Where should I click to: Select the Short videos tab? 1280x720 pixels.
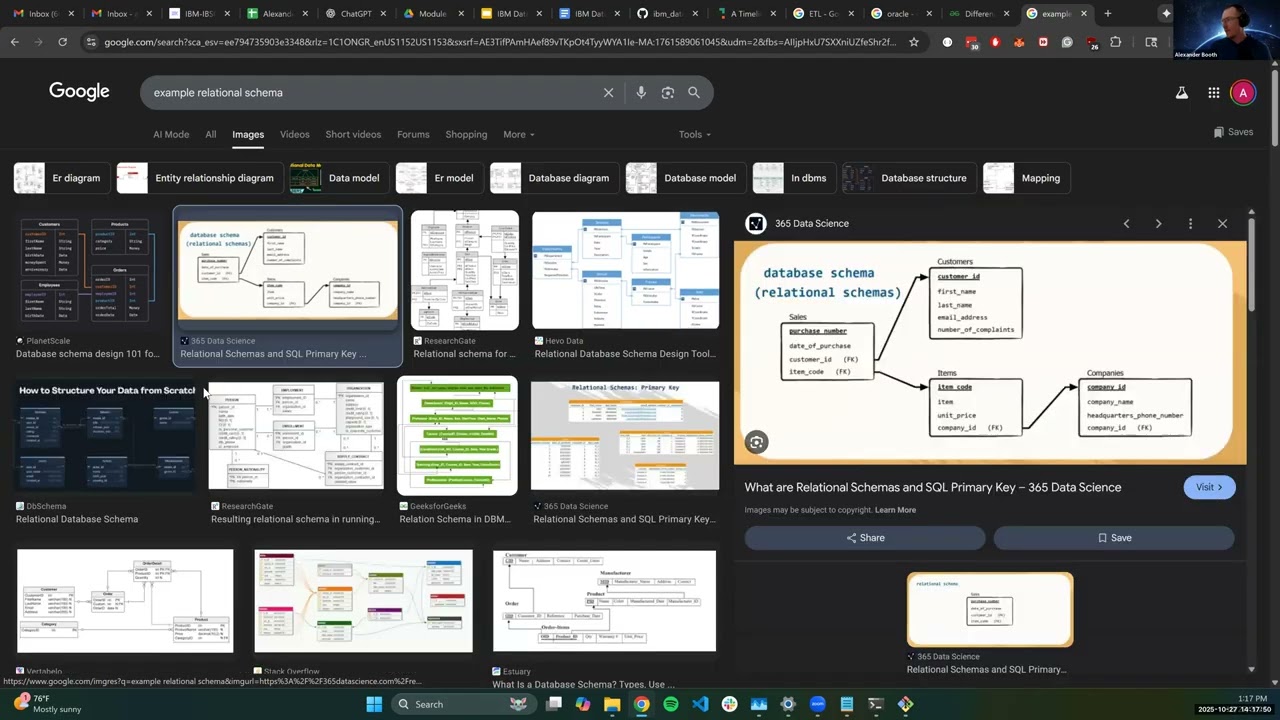[x=353, y=134]
